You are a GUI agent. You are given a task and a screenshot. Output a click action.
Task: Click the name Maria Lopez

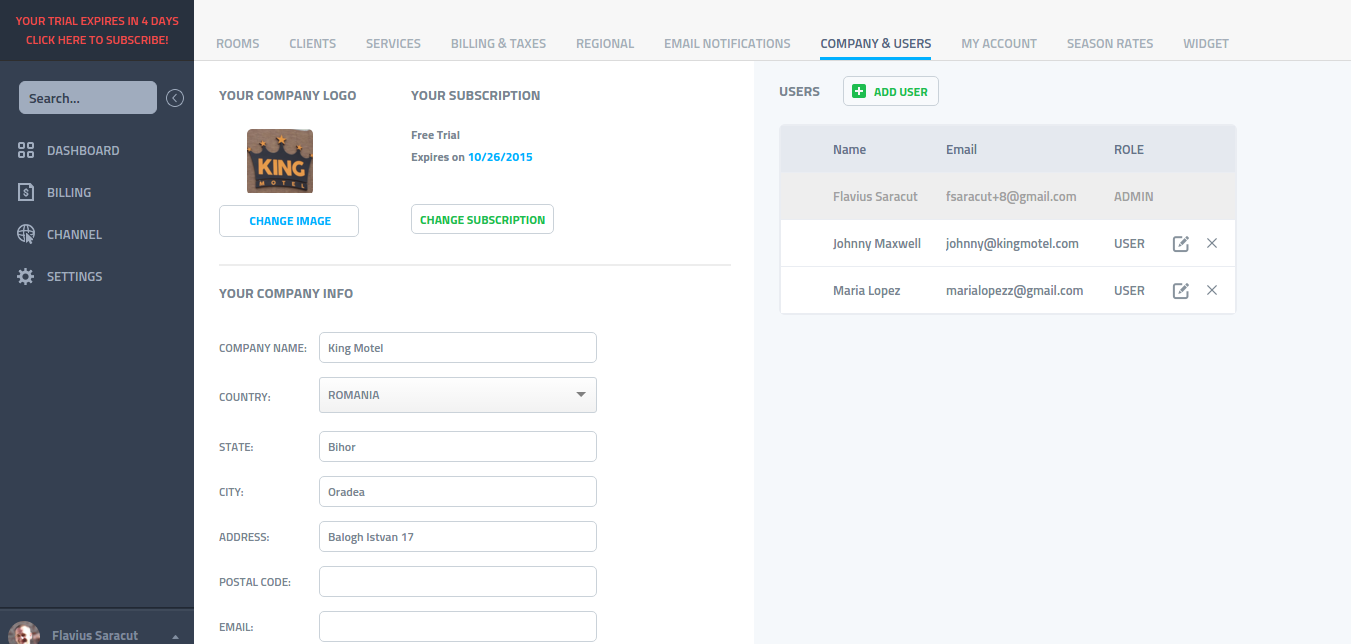tap(866, 291)
